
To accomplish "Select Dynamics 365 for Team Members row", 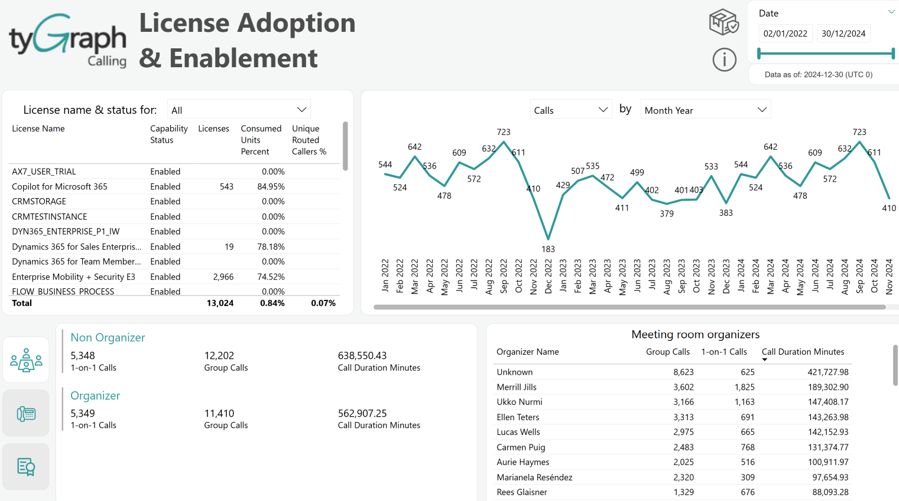I will (175, 261).
